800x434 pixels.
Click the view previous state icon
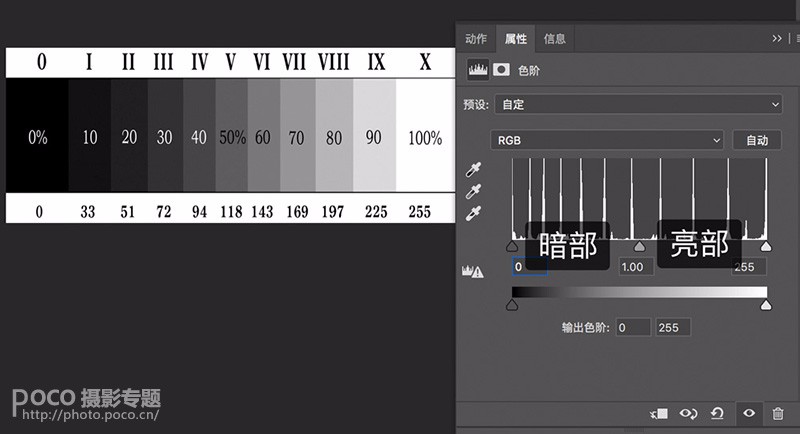688,414
